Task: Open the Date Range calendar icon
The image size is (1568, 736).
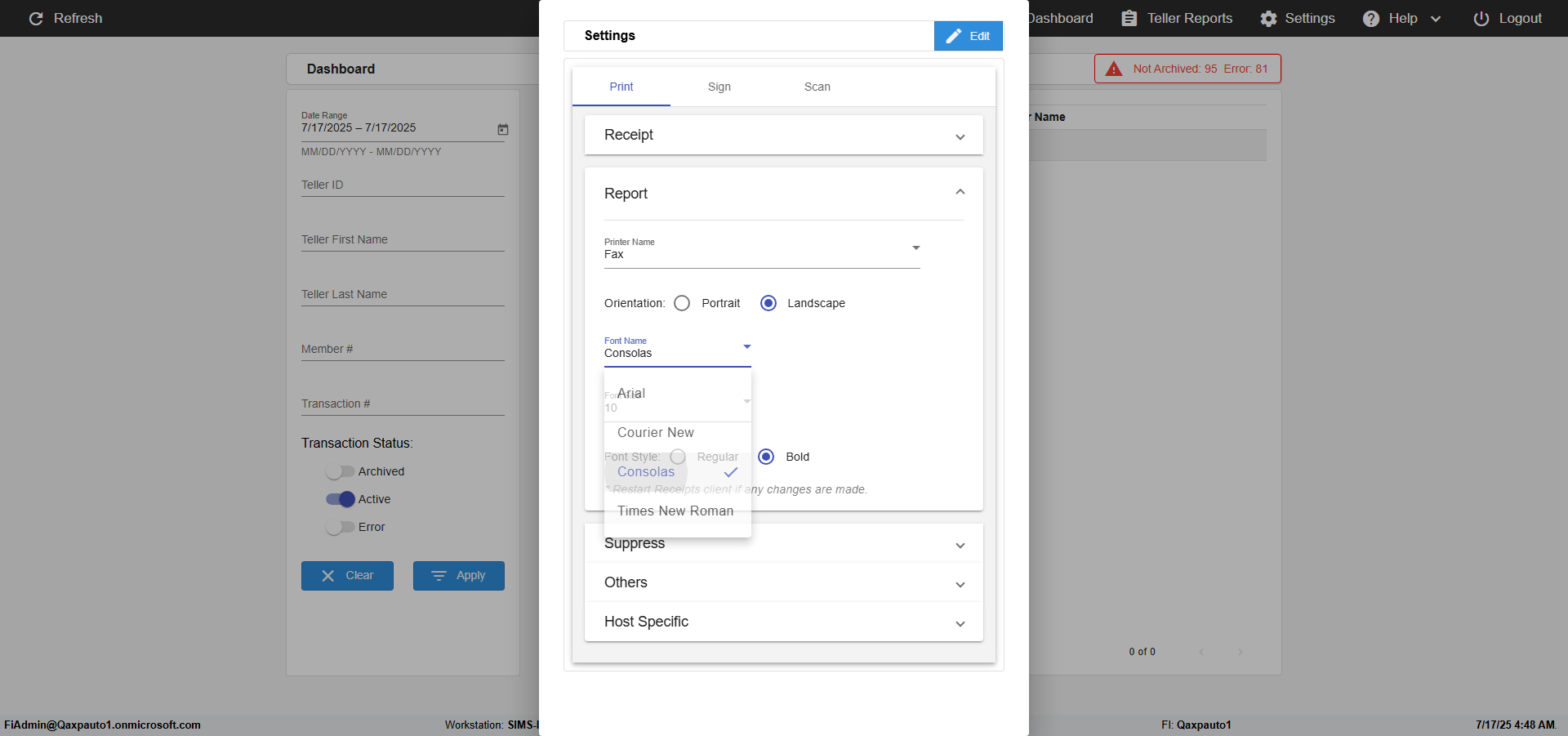Action: click(x=503, y=129)
